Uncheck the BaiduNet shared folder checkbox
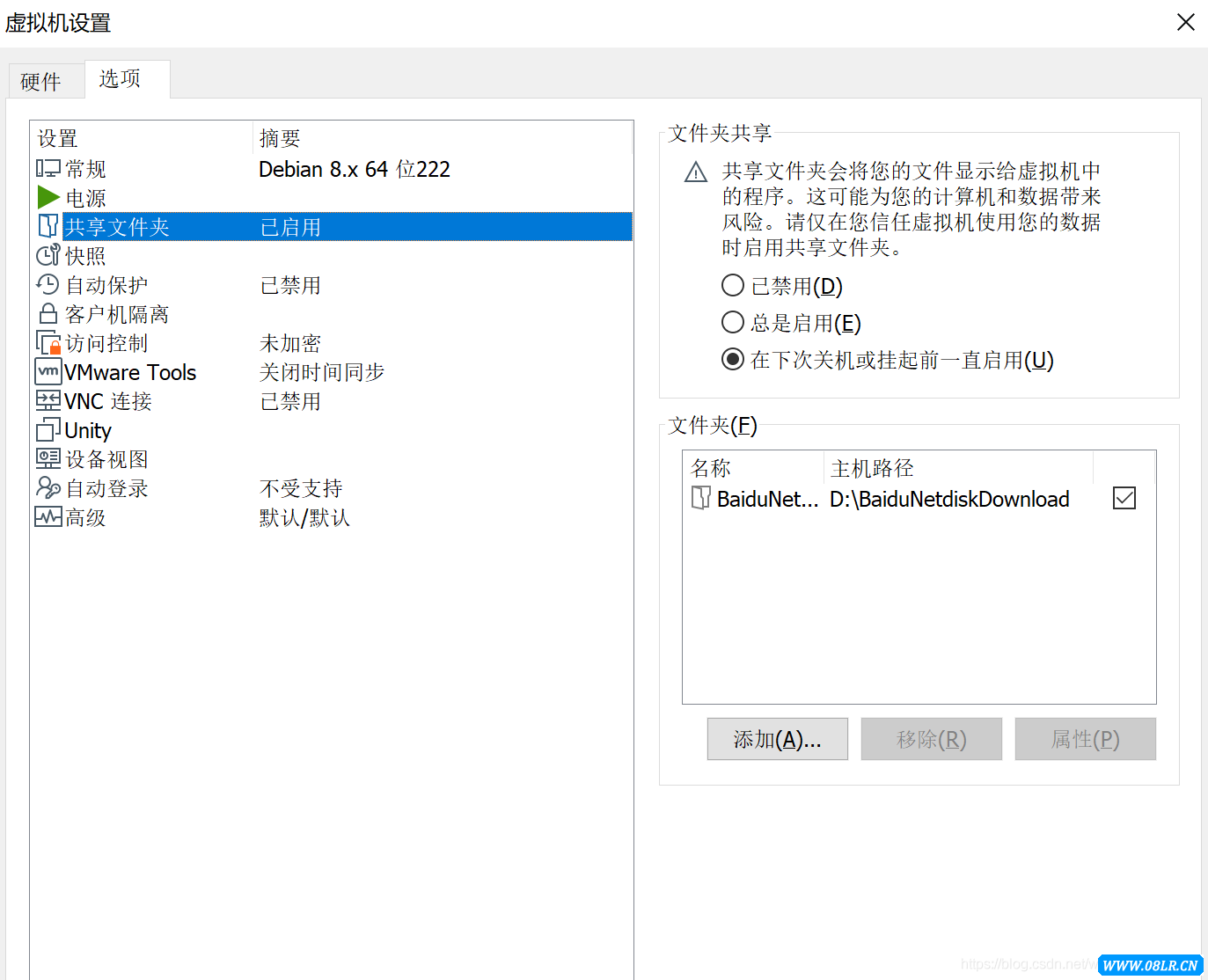Image resolution: width=1208 pixels, height=980 pixels. pyautogui.click(x=1124, y=498)
